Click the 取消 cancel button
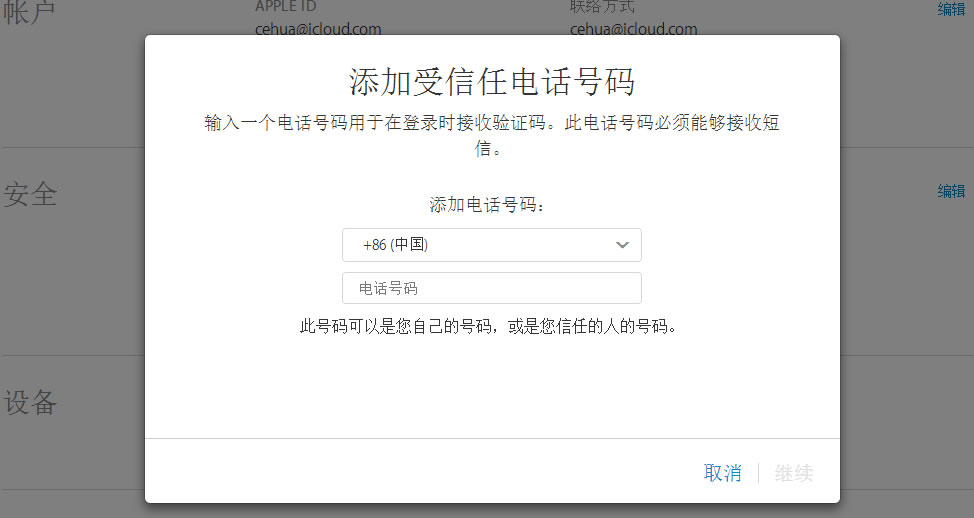Image resolution: width=974 pixels, height=518 pixels. pyautogui.click(x=722, y=473)
